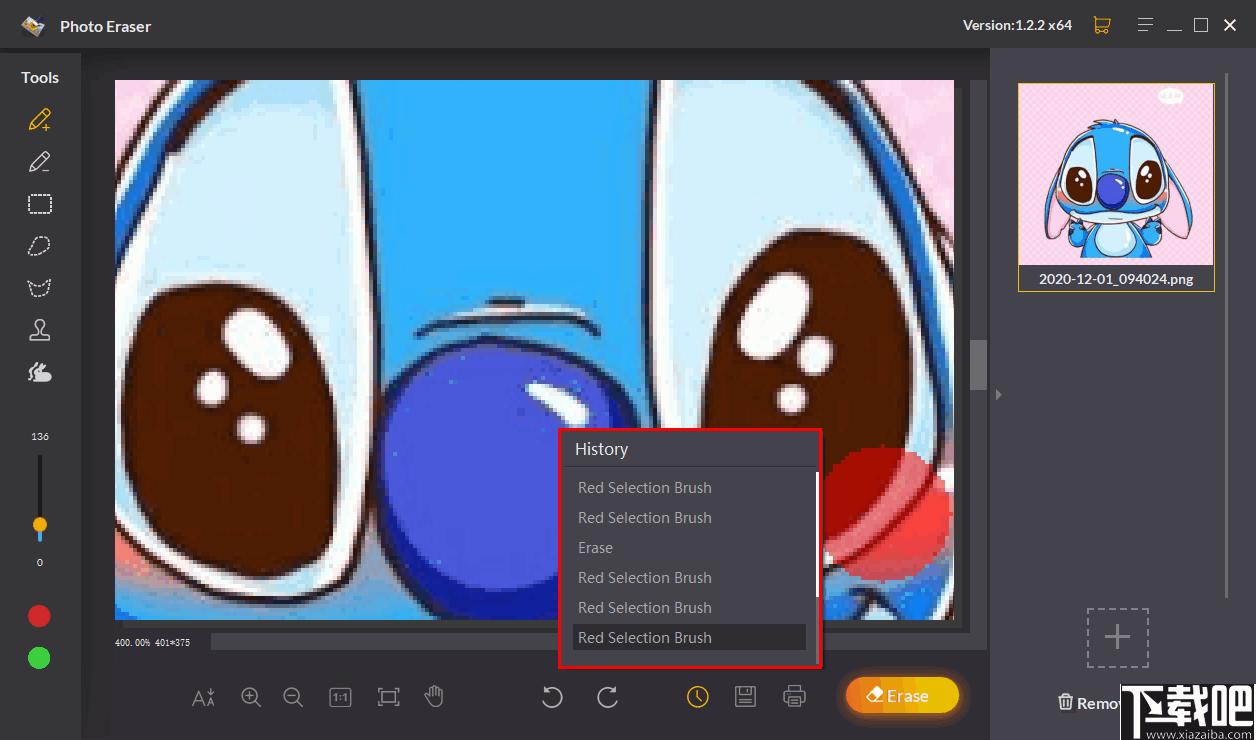Print the image
The height and width of the screenshot is (740, 1256).
point(794,696)
